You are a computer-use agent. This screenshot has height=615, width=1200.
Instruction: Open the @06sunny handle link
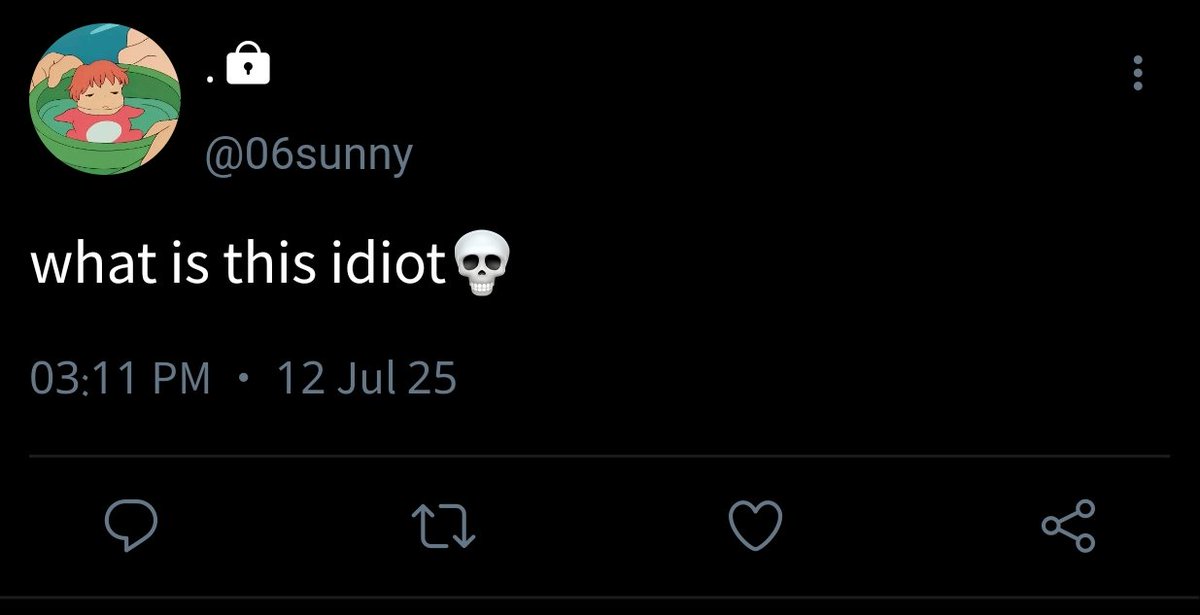[x=308, y=155]
